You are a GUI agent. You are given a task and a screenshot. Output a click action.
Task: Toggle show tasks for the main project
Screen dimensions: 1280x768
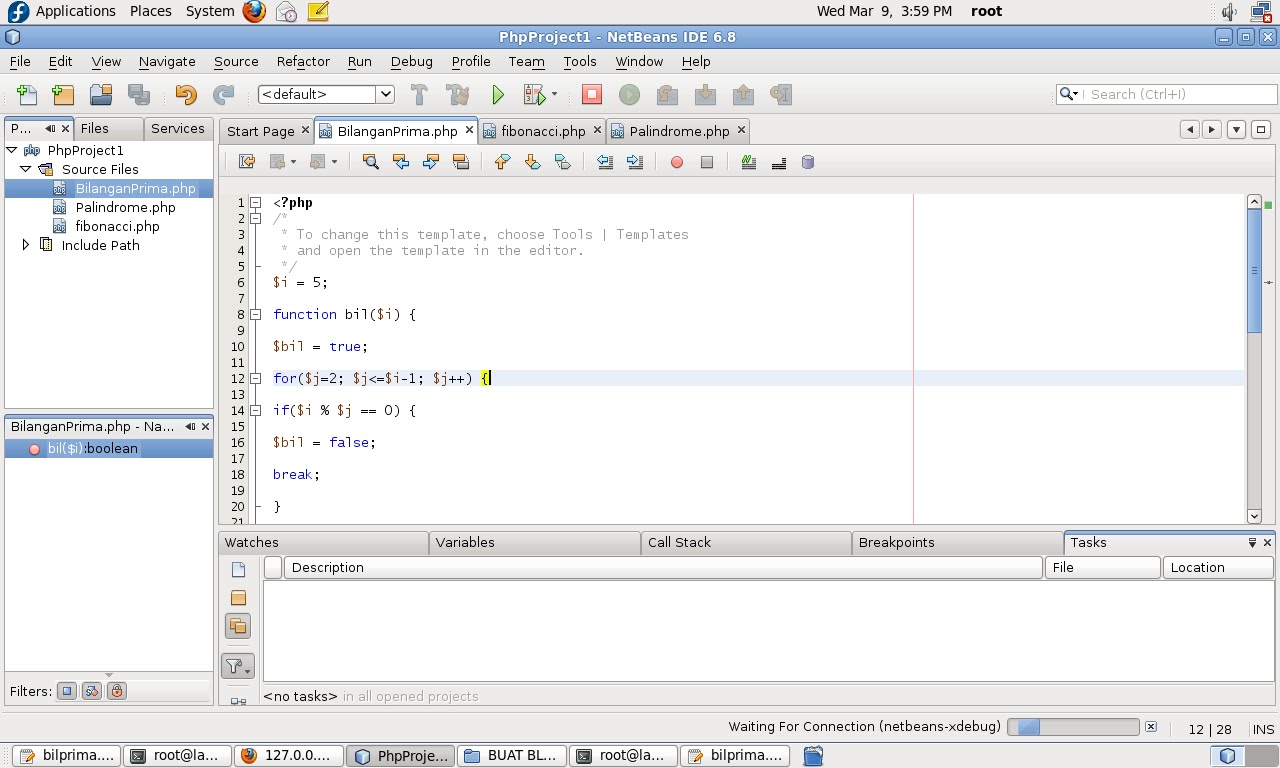click(238, 598)
